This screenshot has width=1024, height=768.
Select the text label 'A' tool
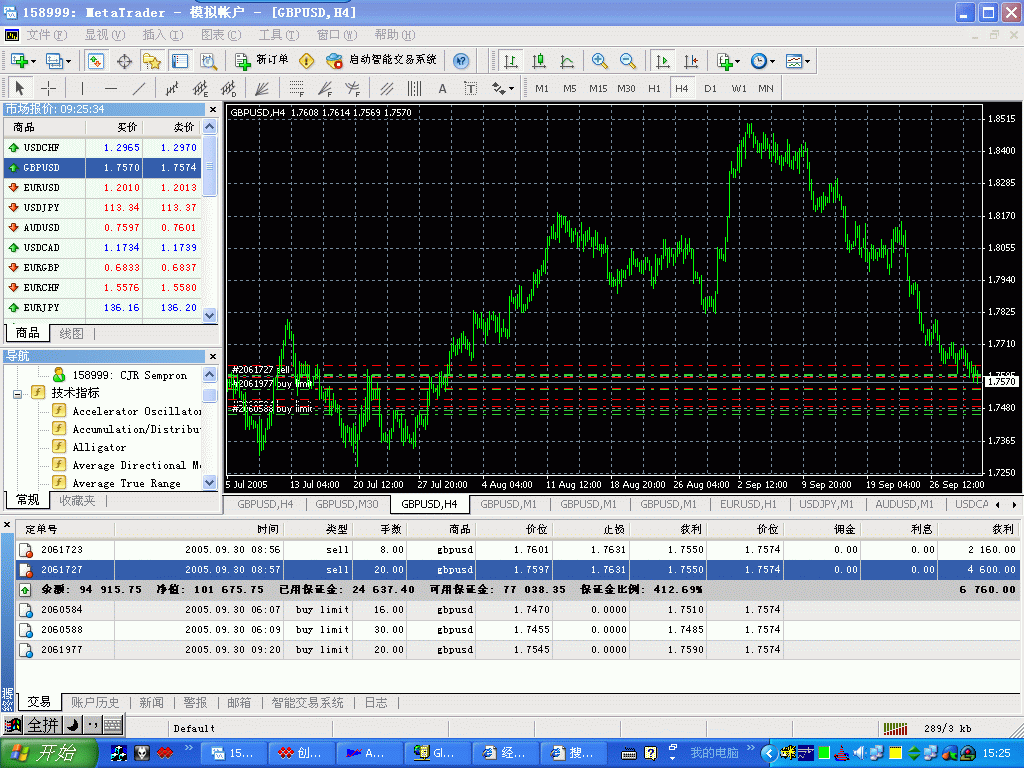[443, 88]
